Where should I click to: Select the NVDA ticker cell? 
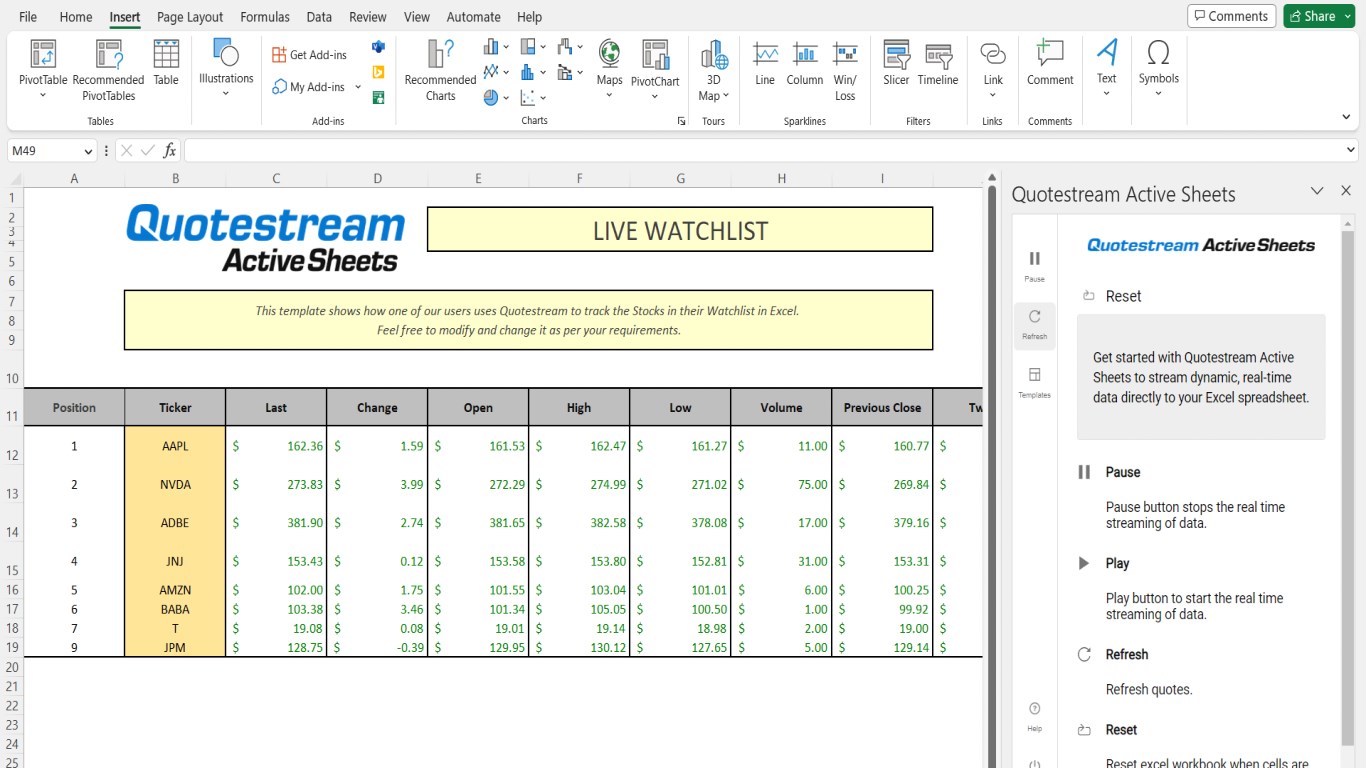pyautogui.click(x=175, y=485)
